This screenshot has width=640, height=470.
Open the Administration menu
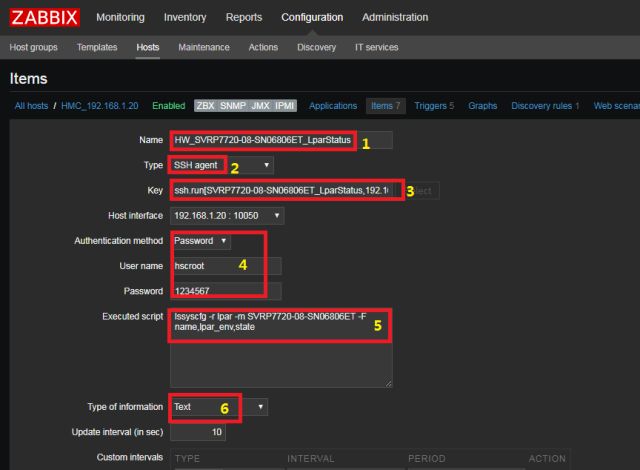395,17
